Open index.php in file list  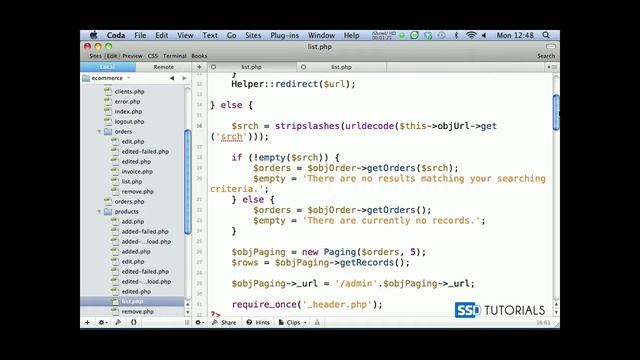pyautogui.click(x=128, y=111)
